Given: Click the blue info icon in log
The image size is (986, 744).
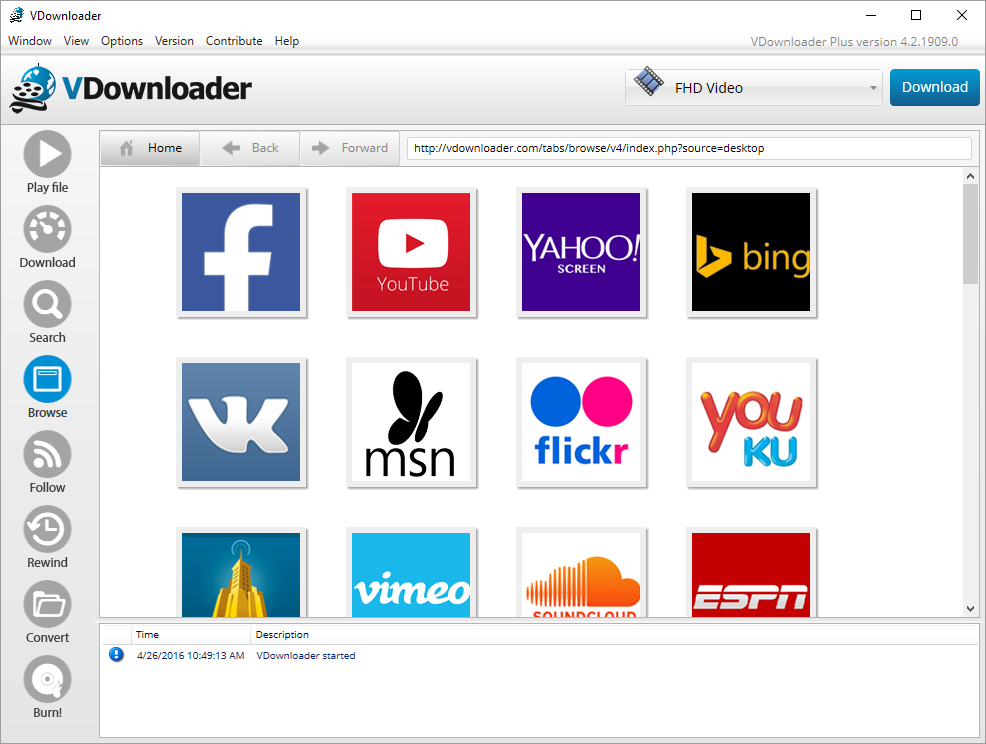Looking at the screenshot, I should [116, 655].
